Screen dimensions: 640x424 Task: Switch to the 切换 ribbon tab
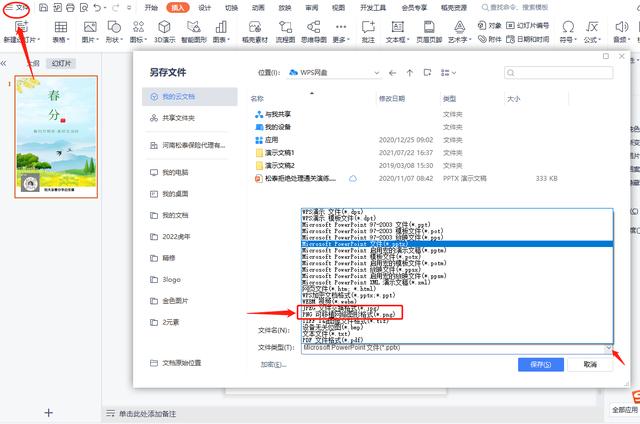click(x=231, y=8)
